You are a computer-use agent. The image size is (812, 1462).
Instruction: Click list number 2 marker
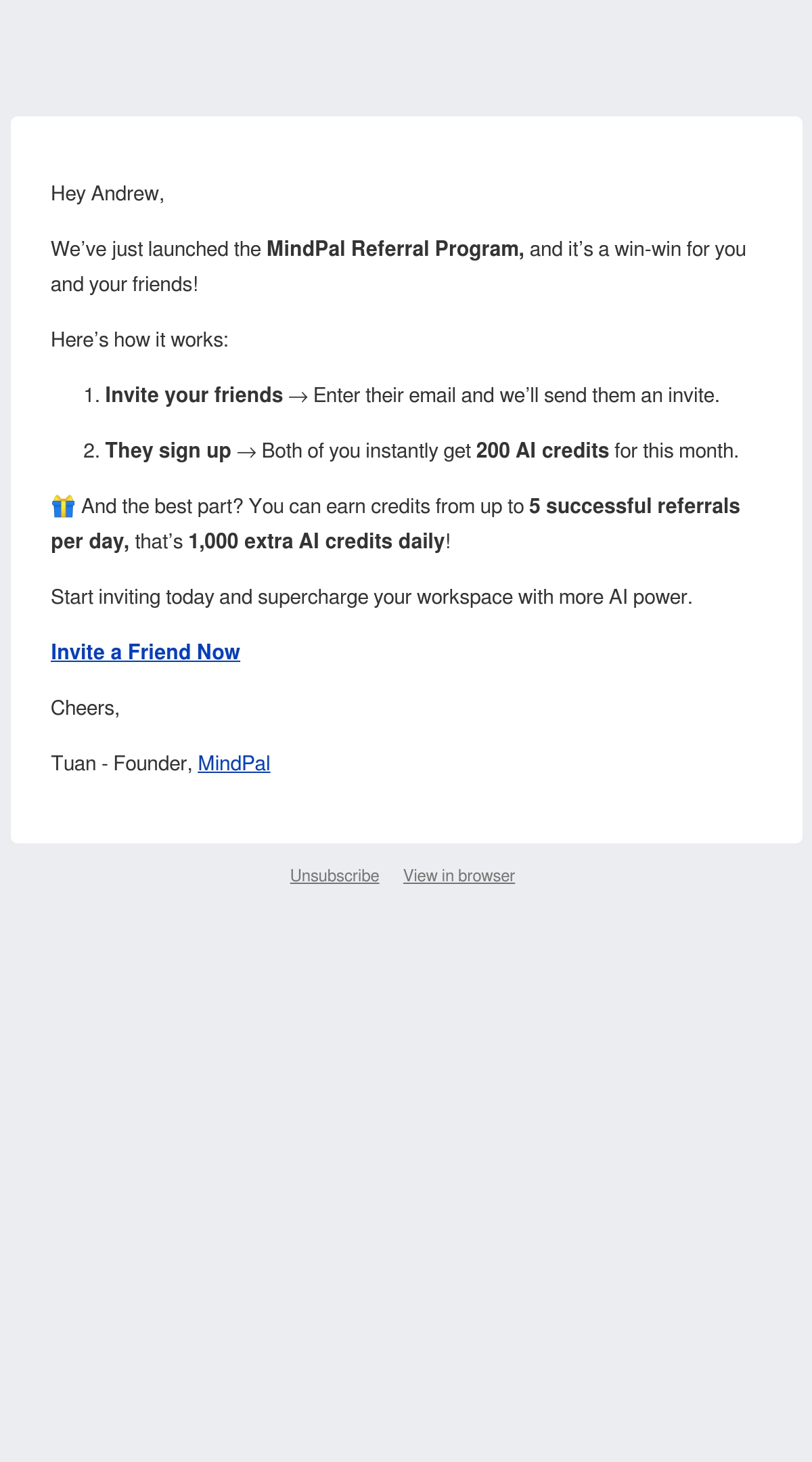pyautogui.click(x=91, y=451)
